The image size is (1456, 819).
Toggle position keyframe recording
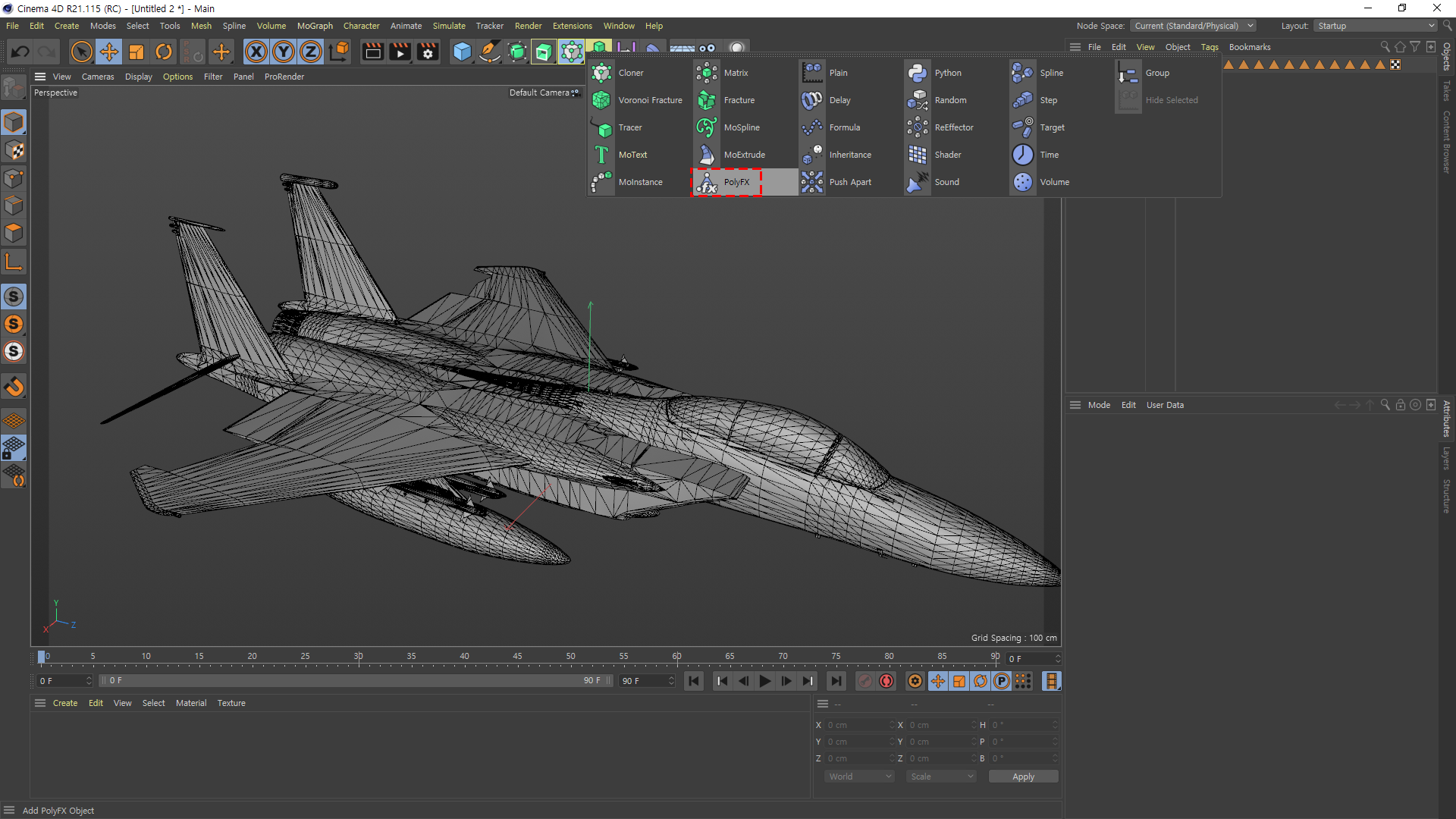click(938, 681)
